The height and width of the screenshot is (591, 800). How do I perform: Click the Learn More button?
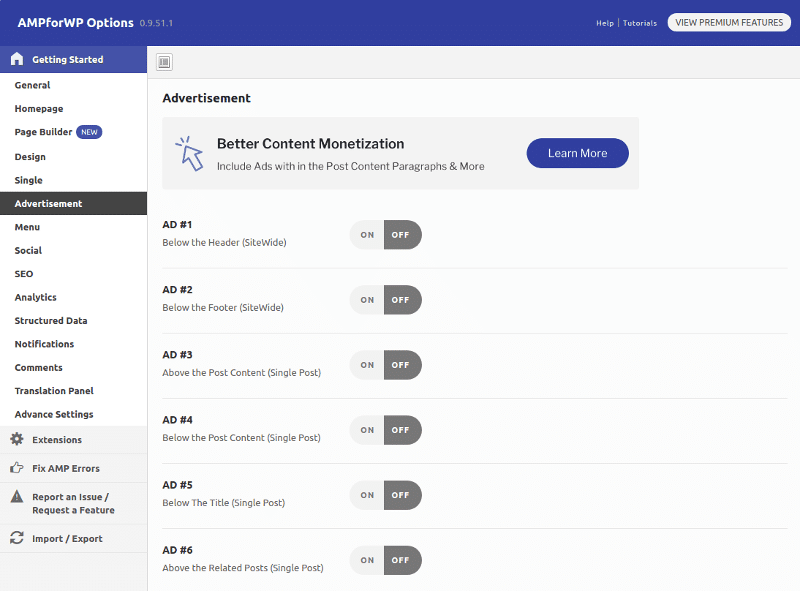coord(578,153)
